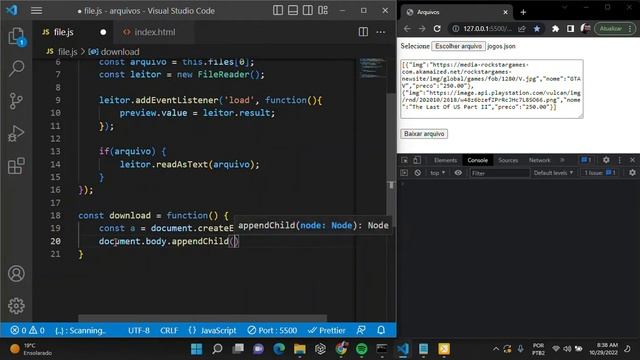The image size is (640, 360).
Task: Clear the console
Action: (x=418, y=173)
